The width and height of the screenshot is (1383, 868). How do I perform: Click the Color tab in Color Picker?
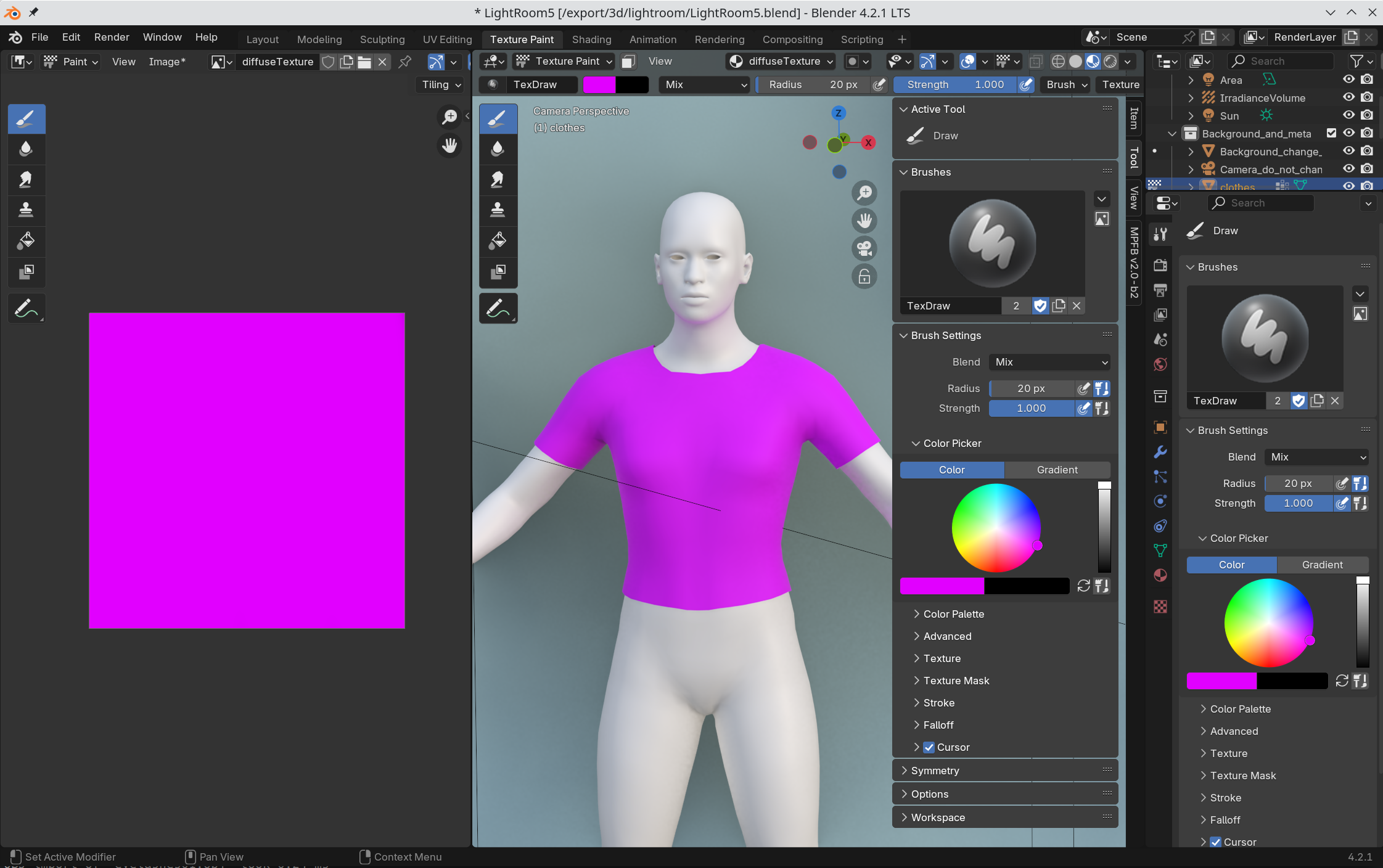(x=952, y=469)
